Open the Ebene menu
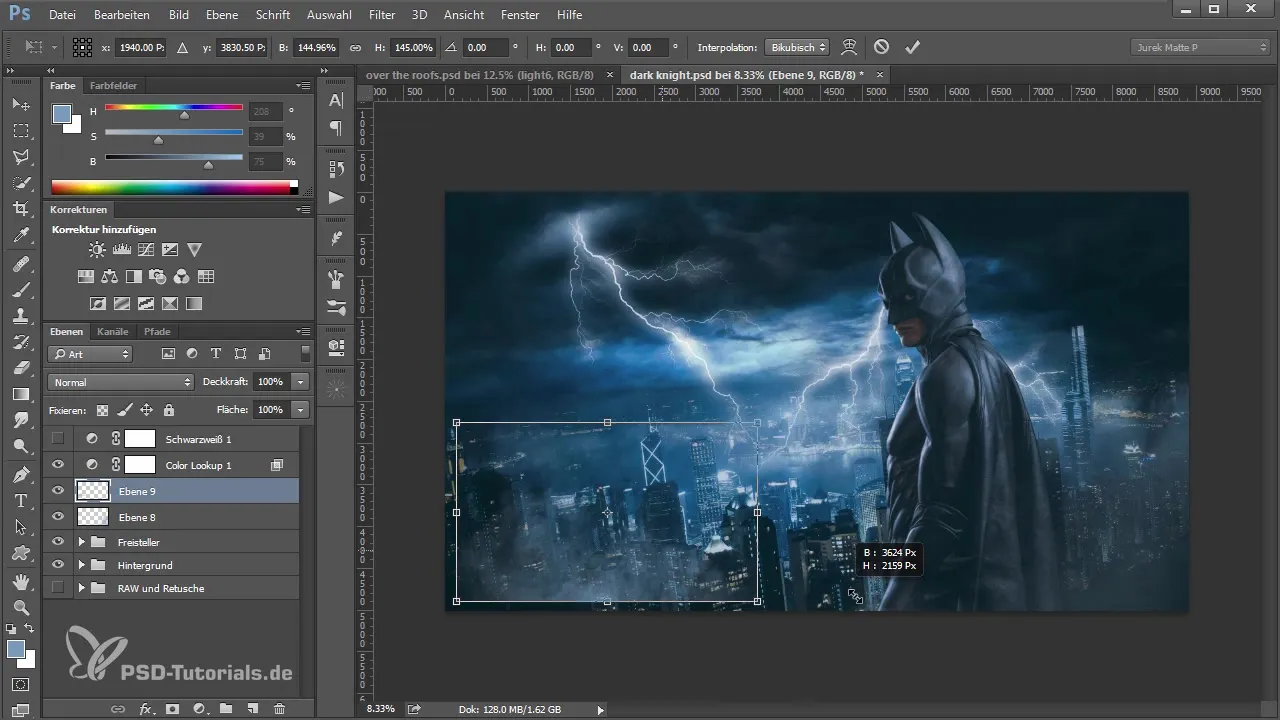Viewport: 1280px width, 720px height. pos(222,15)
